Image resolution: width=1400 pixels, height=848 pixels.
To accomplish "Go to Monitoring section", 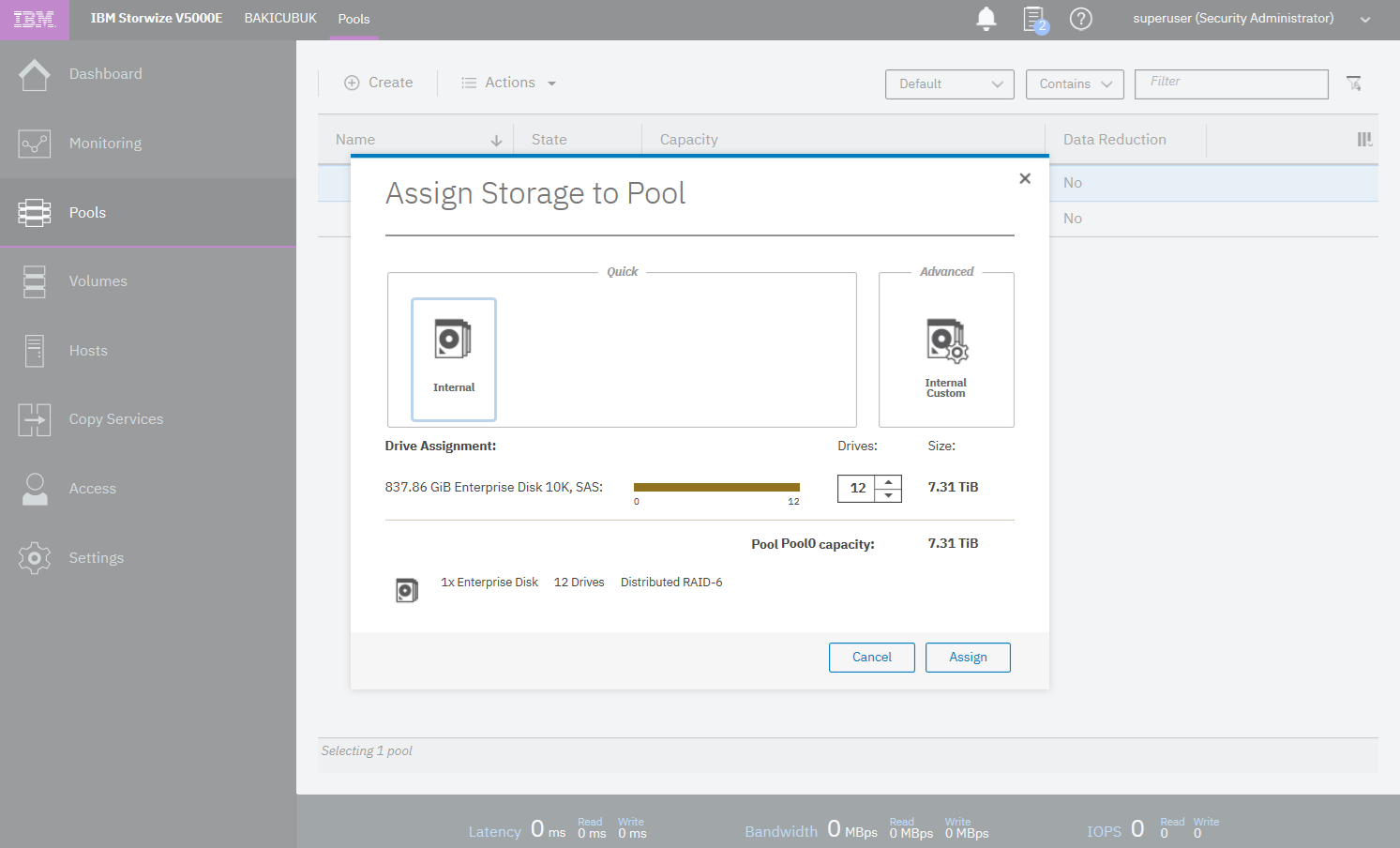I will [106, 144].
